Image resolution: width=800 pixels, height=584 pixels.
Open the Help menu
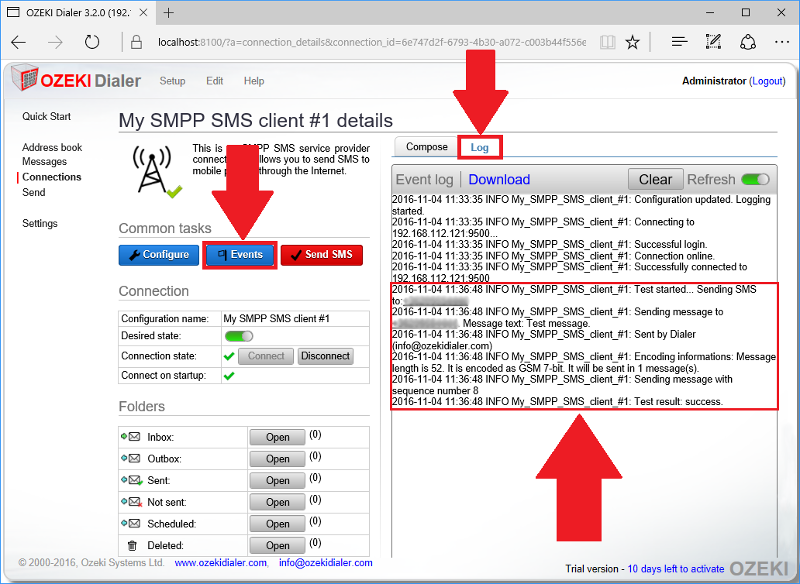[x=254, y=81]
